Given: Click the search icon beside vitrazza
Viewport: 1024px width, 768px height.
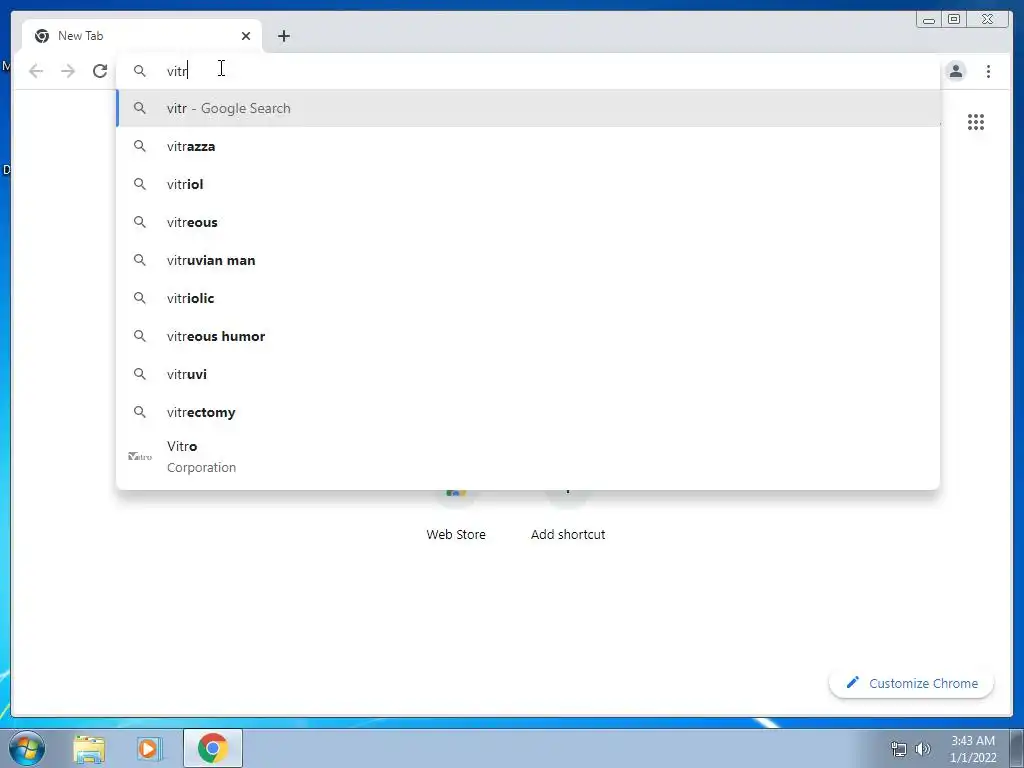Looking at the screenshot, I should coord(140,146).
